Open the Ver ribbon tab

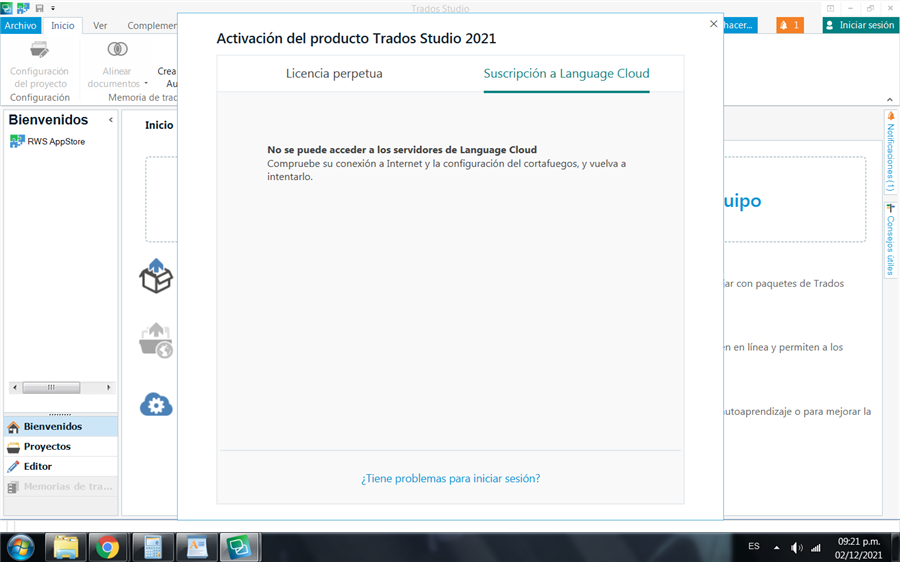(x=100, y=25)
